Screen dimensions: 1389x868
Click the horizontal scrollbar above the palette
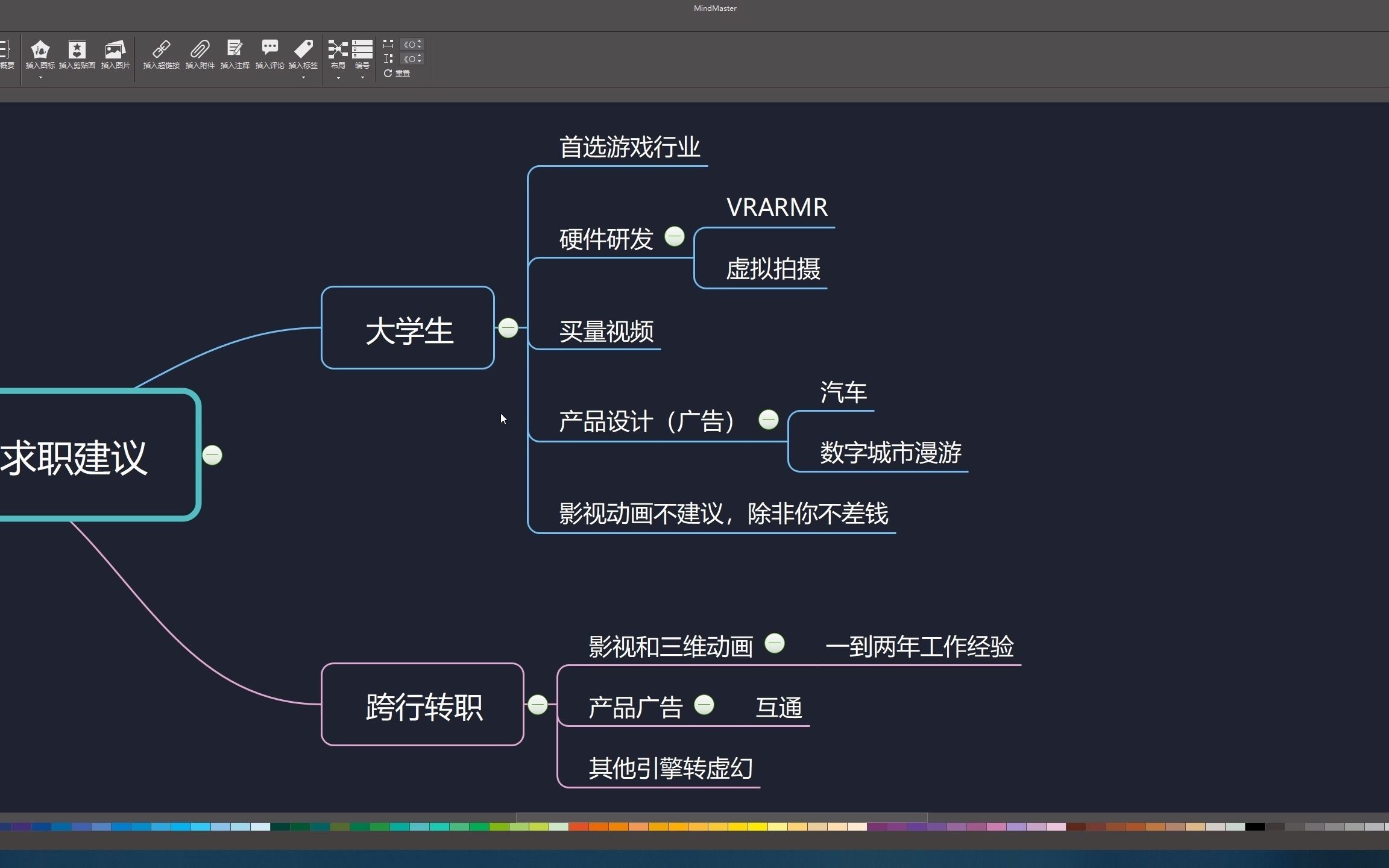click(x=722, y=817)
